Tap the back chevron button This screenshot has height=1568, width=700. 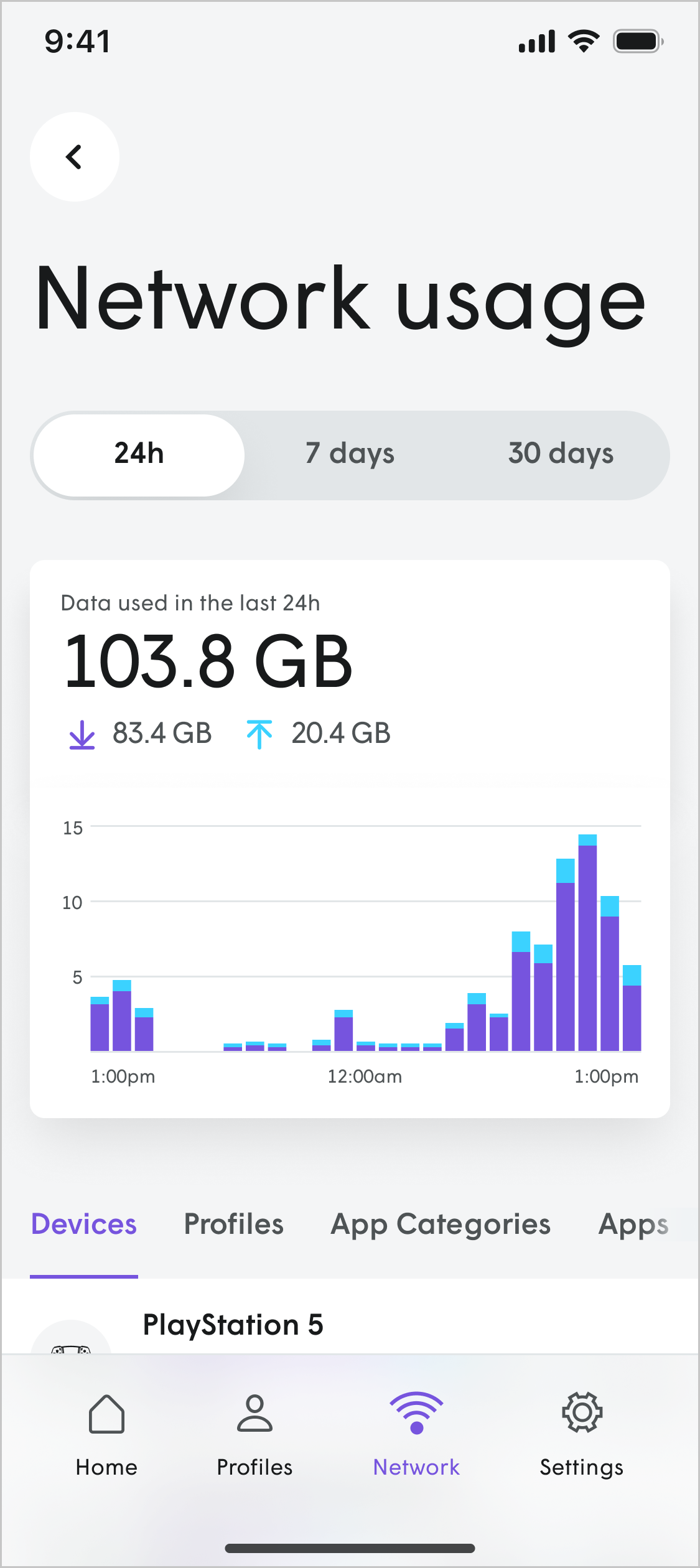(x=74, y=157)
